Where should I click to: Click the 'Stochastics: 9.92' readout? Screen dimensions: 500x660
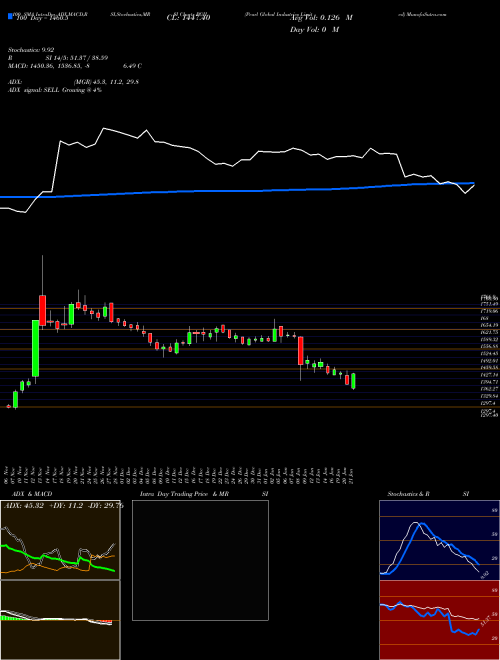pyautogui.click(x=31, y=50)
